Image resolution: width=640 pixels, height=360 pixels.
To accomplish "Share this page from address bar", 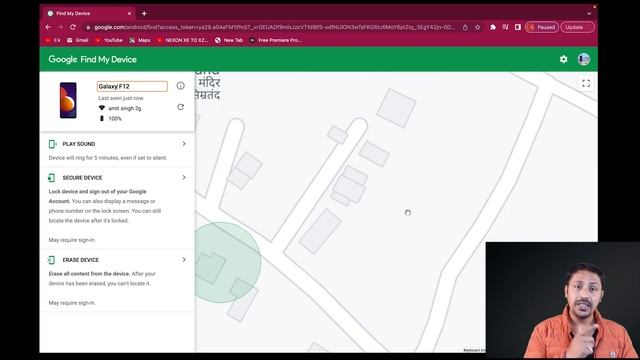I will pos(465,27).
